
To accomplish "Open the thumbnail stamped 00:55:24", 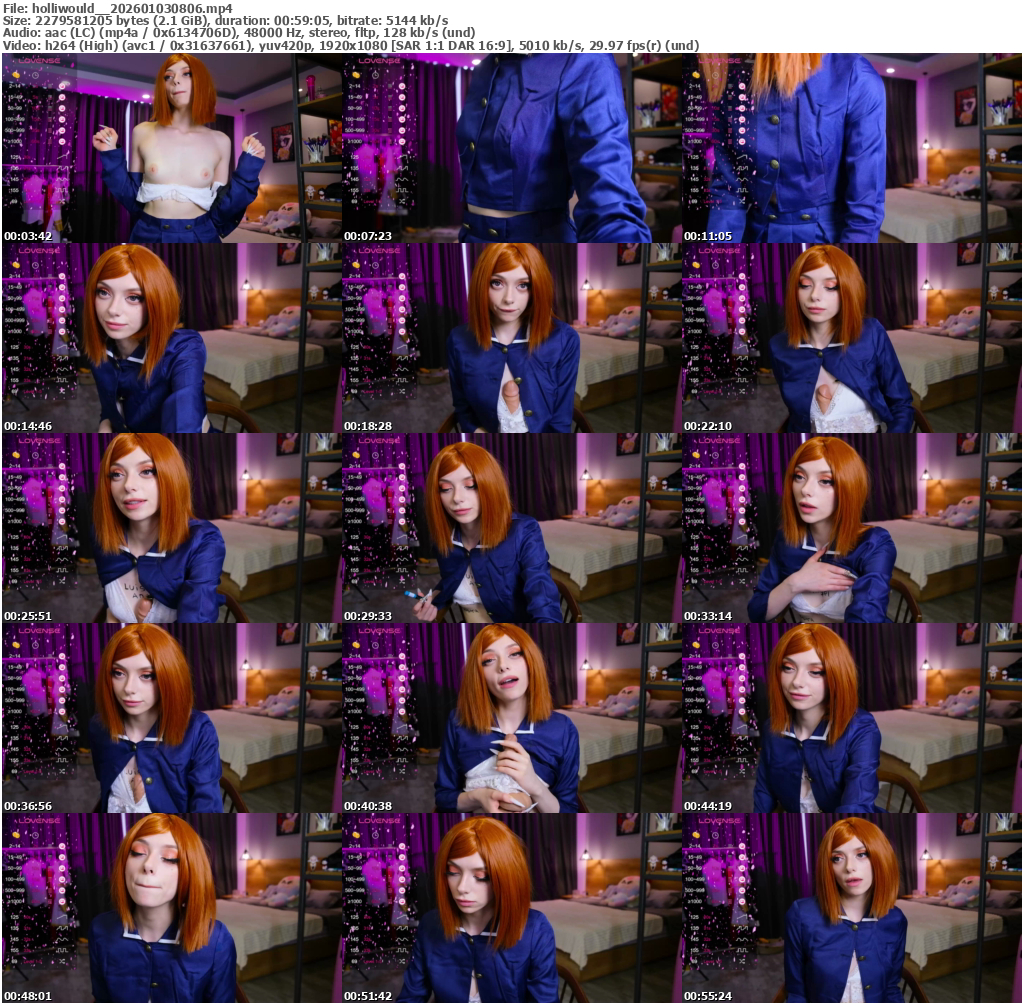I will [x=852, y=908].
